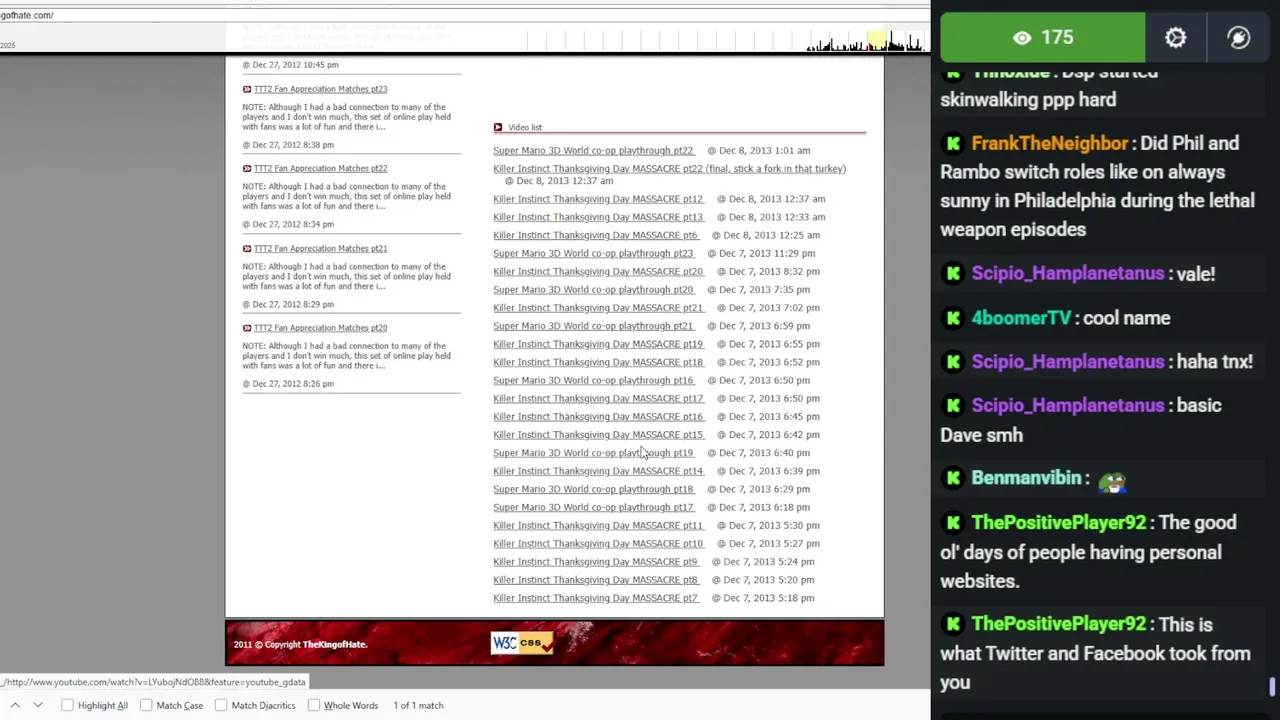Click the icon beside TTT2 Fan Appreciation Matches pt23
This screenshot has width=1280, height=720.
pos(247,89)
